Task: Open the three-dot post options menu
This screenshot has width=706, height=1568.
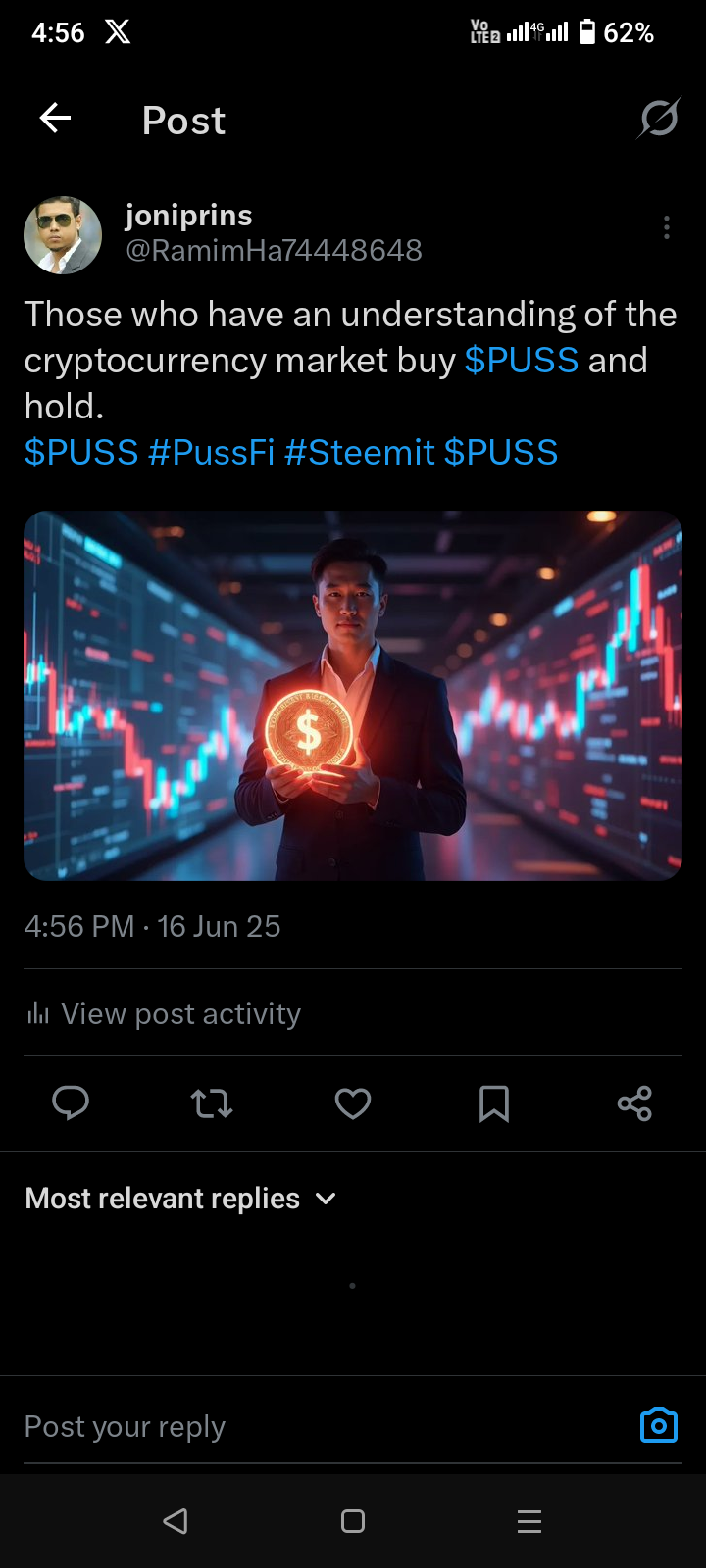Action: click(667, 227)
